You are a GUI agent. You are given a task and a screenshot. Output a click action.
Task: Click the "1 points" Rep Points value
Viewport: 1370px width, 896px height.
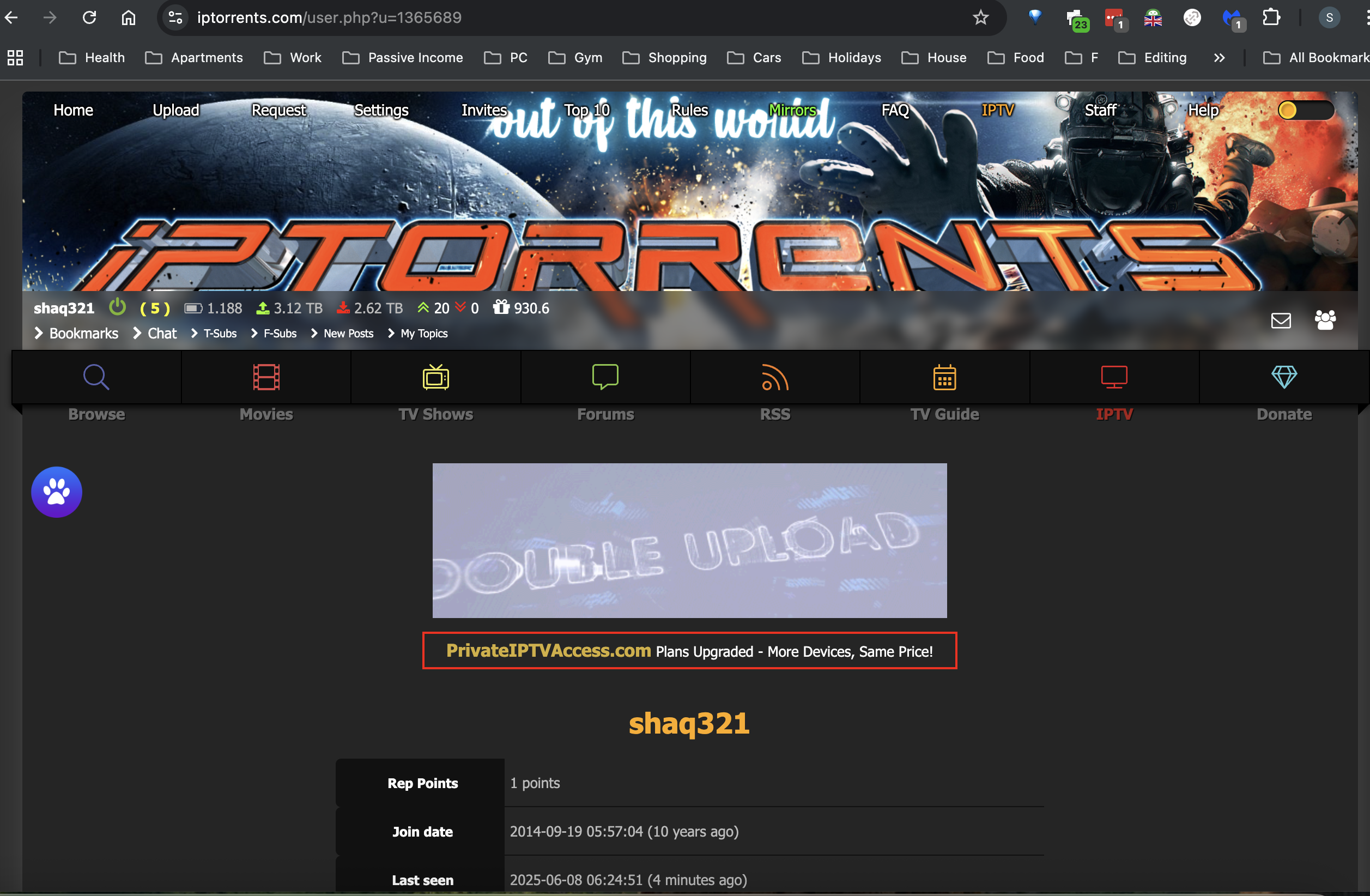click(535, 783)
